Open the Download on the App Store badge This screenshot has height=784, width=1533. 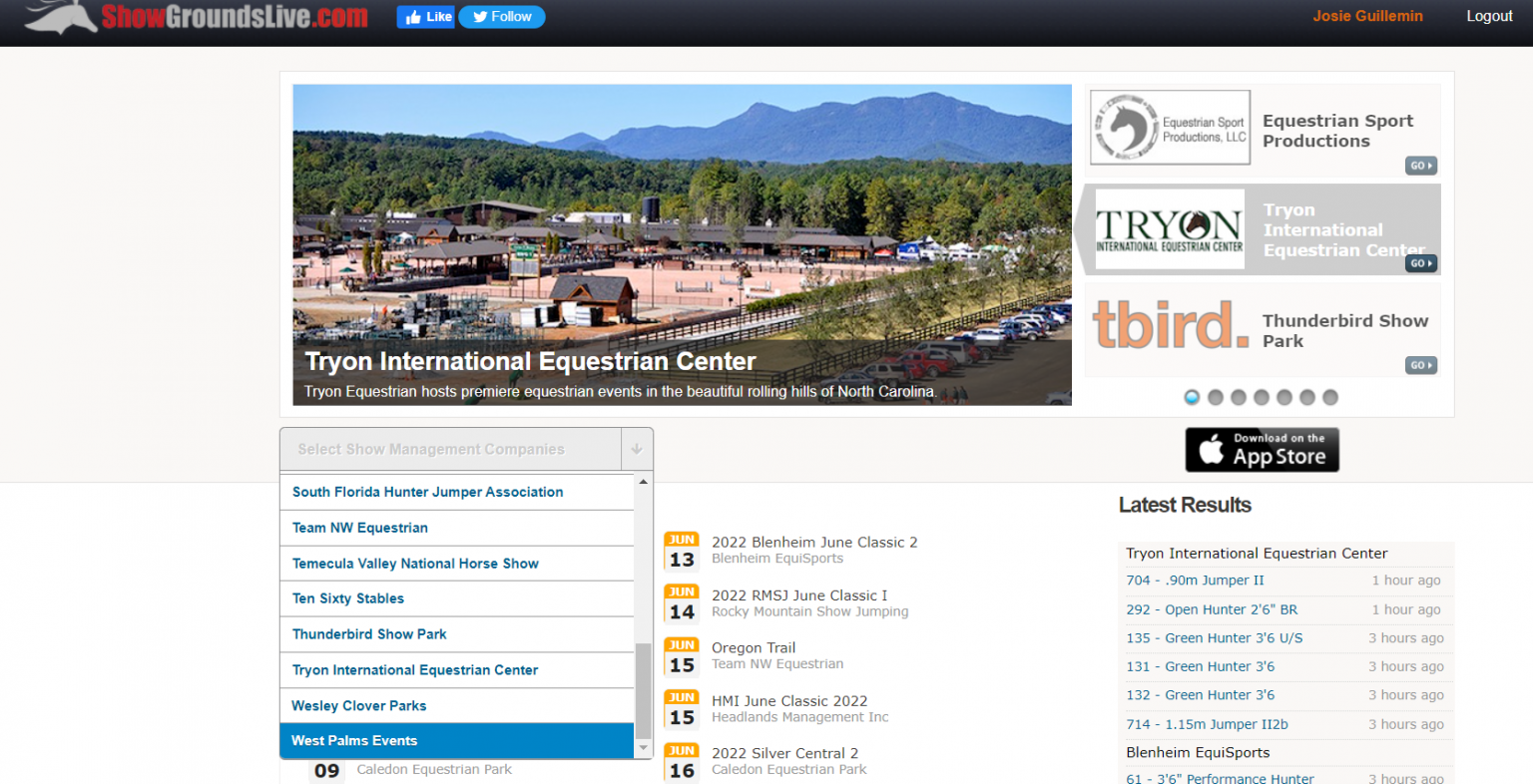click(x=1262, y=450)
